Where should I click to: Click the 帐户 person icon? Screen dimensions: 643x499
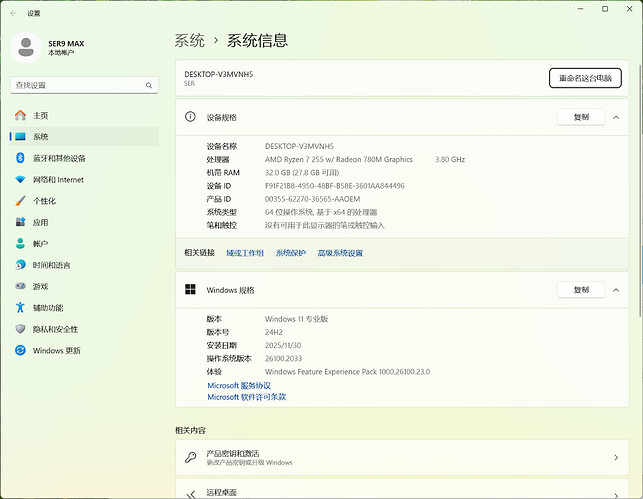point(20,243)
